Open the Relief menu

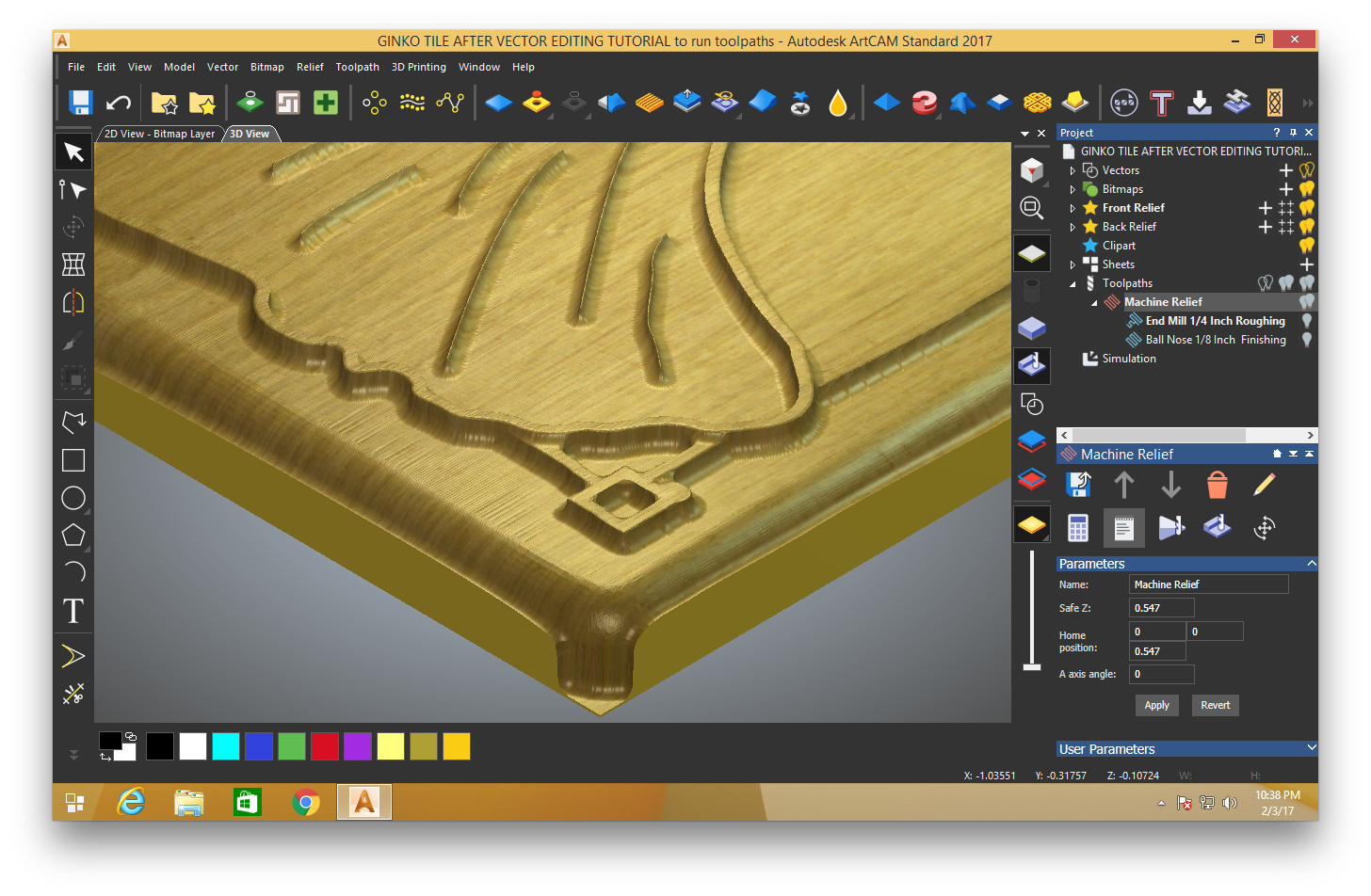310,67
